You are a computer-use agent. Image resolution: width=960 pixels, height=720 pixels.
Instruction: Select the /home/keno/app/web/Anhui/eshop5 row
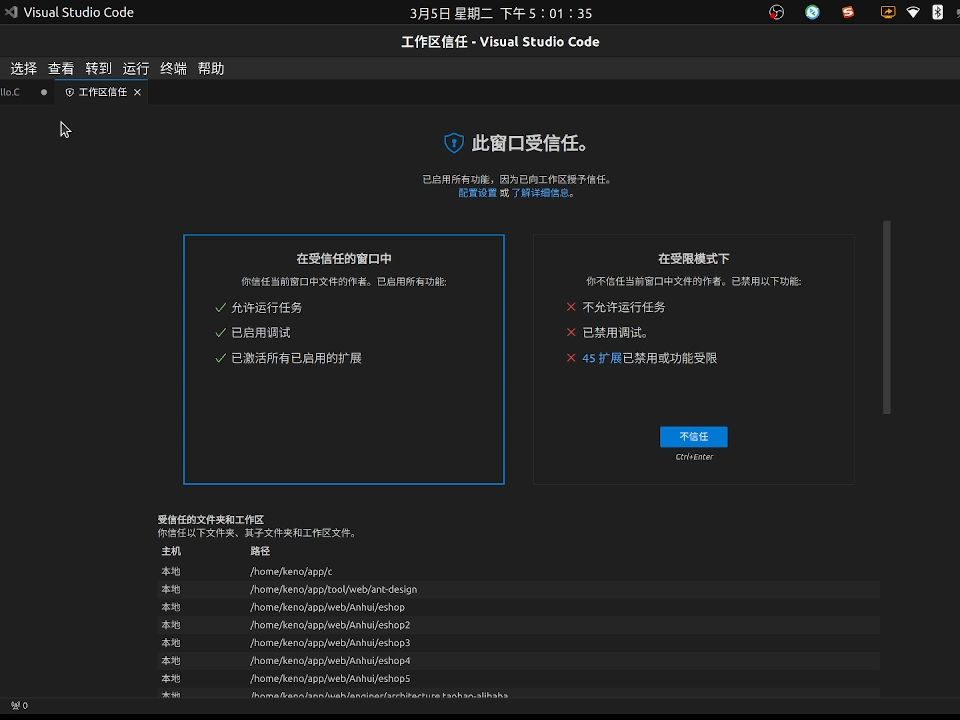click(x=519, y=678)
